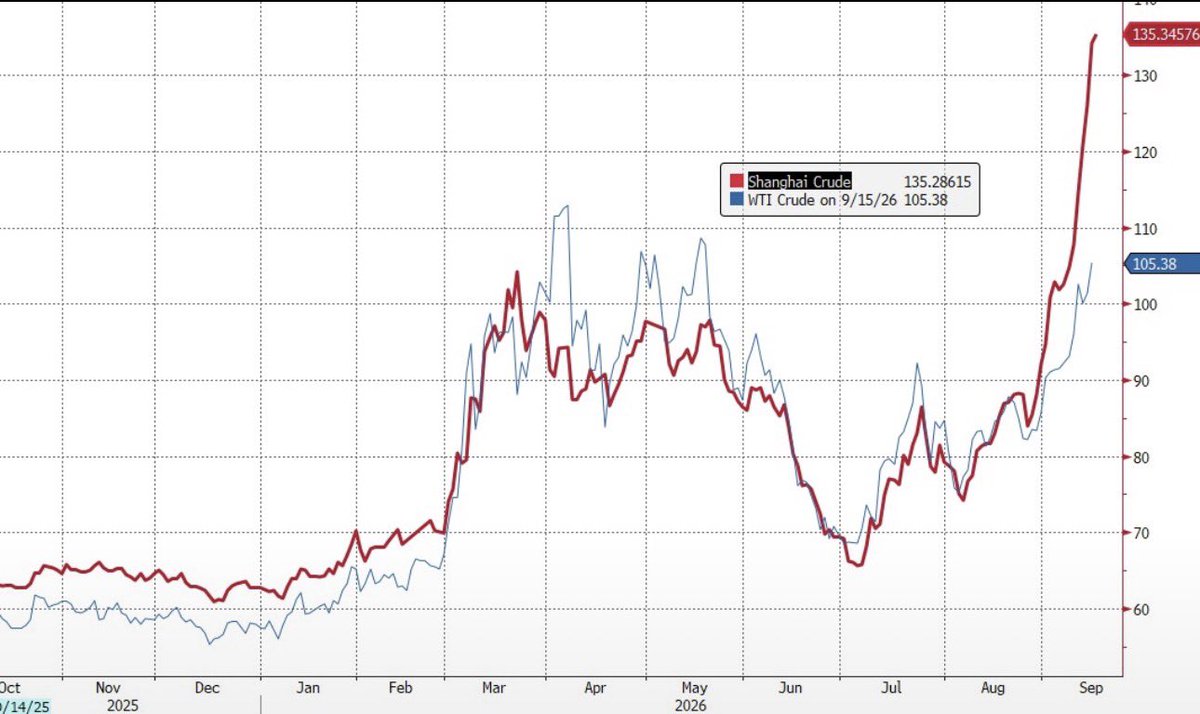This screenshot has height=714, width=1200.
Task: Click the Nov x-axis month label
Action: coord(109,688)
